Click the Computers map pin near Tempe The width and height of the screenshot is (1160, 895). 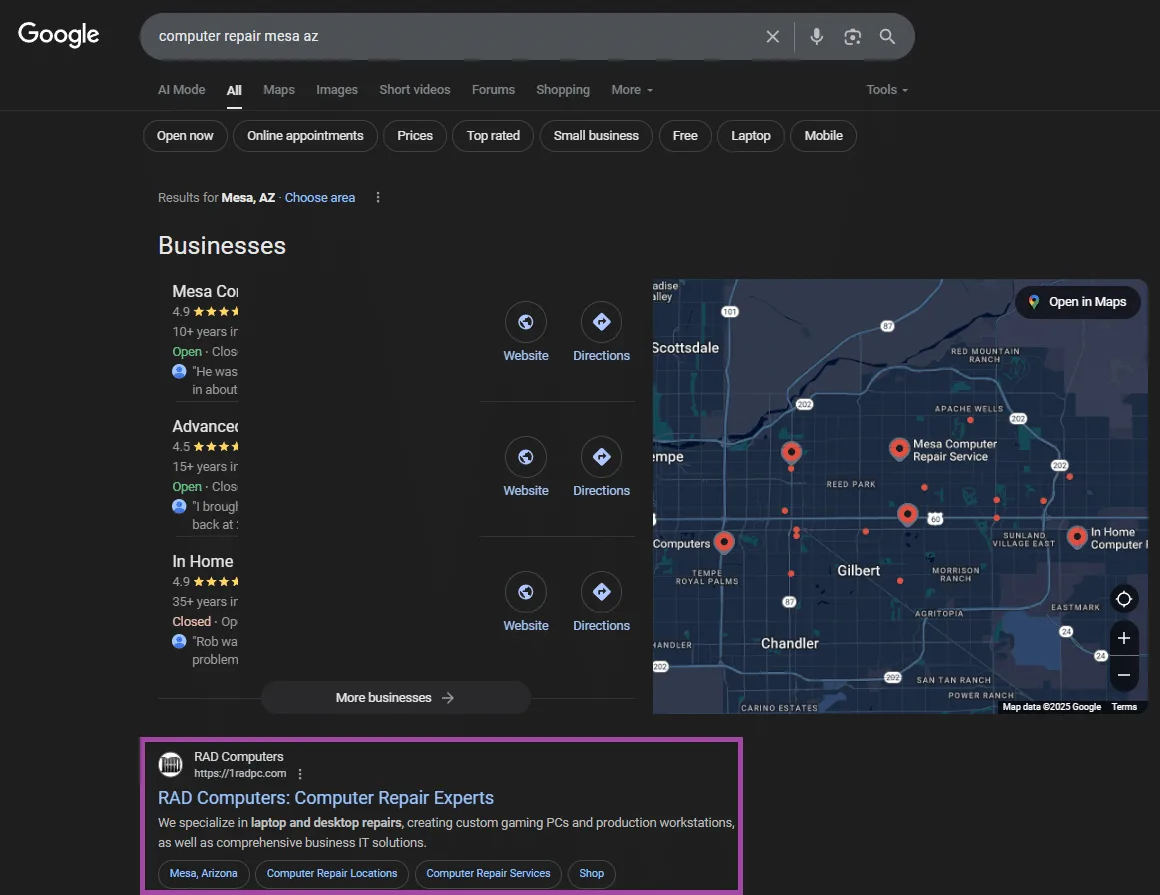click(724, 542)
